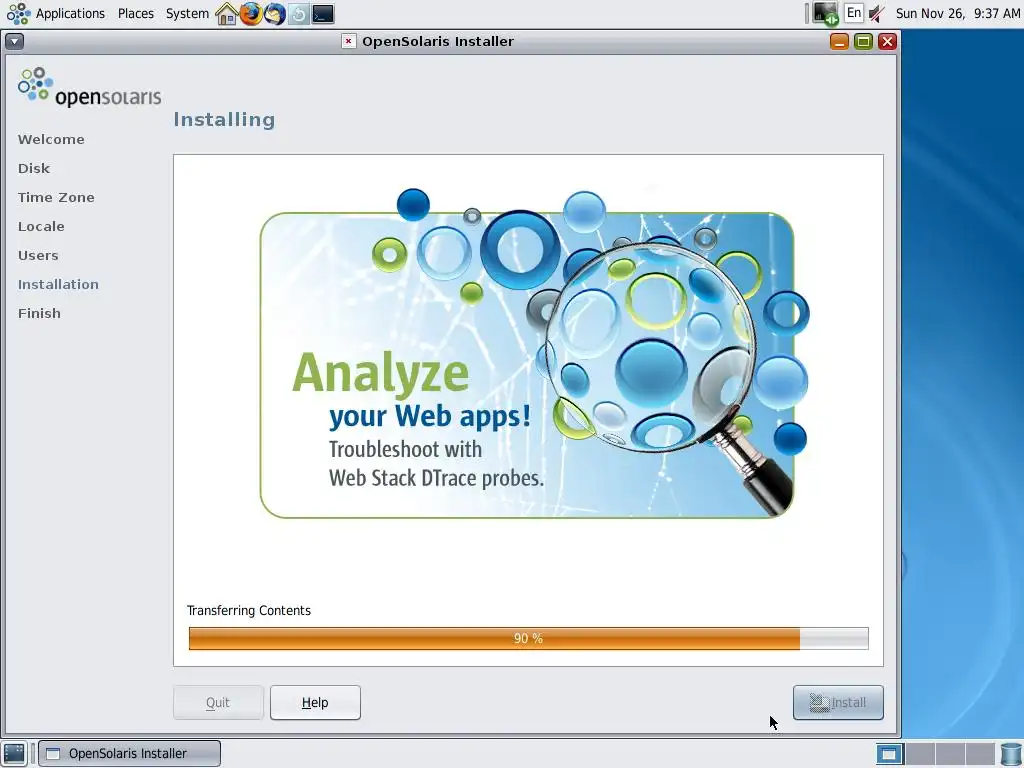1024x768 pixels.
Task: Click the Installing heading
Action: 224,120
